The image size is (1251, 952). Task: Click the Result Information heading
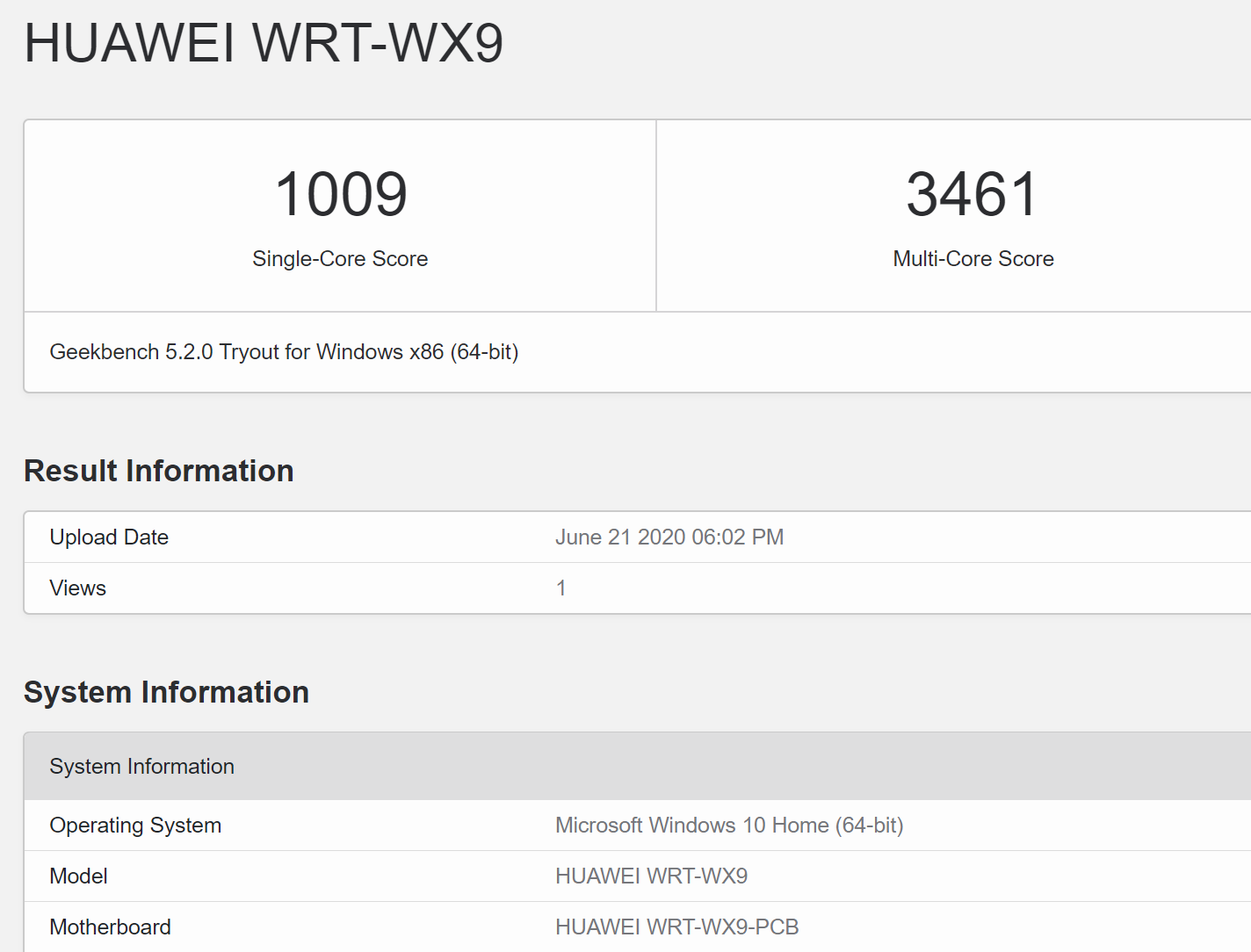pos(158,471)
